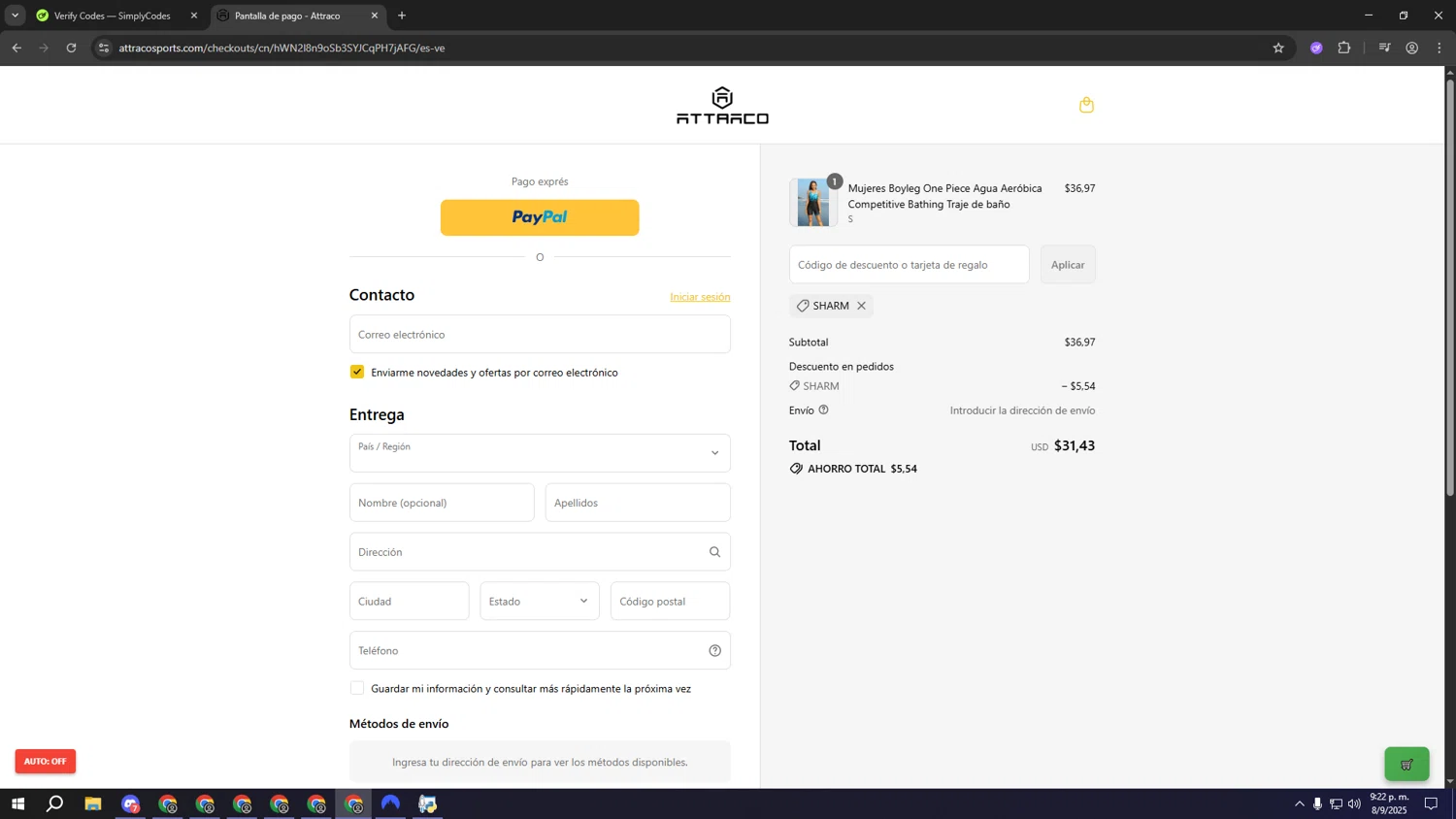The width and height of the screenshot is (1456, 819).
Task: Open the volume control in the tray
Action: [x=1354, y=803]
